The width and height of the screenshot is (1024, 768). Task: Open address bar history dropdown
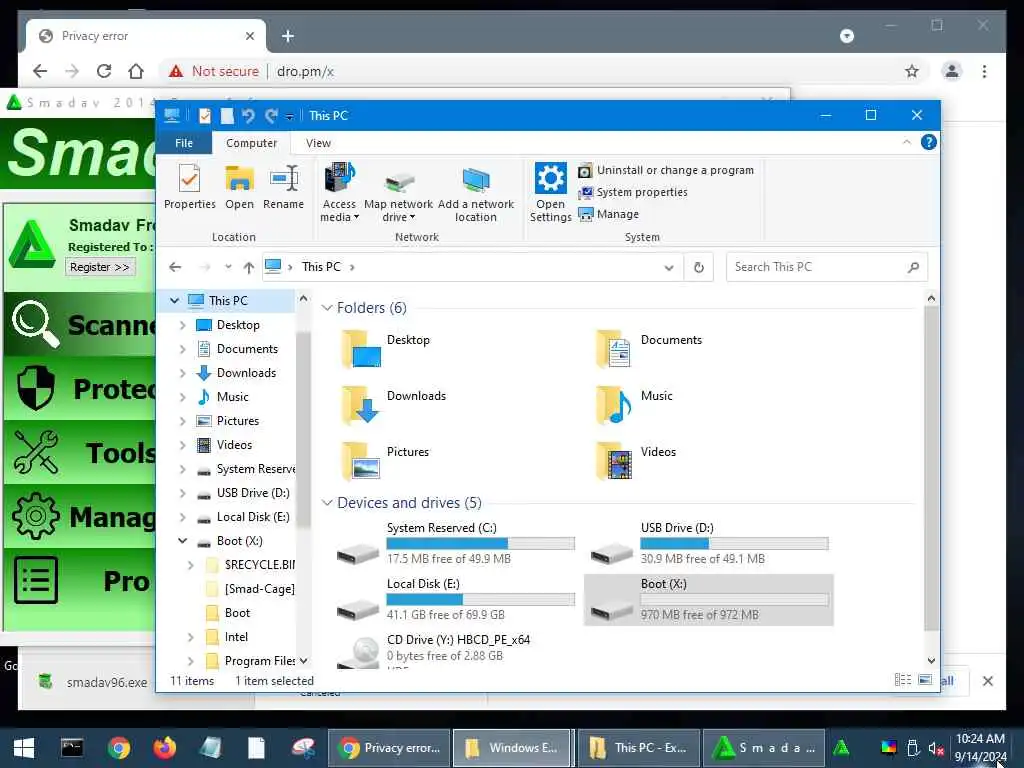point(669,268)
